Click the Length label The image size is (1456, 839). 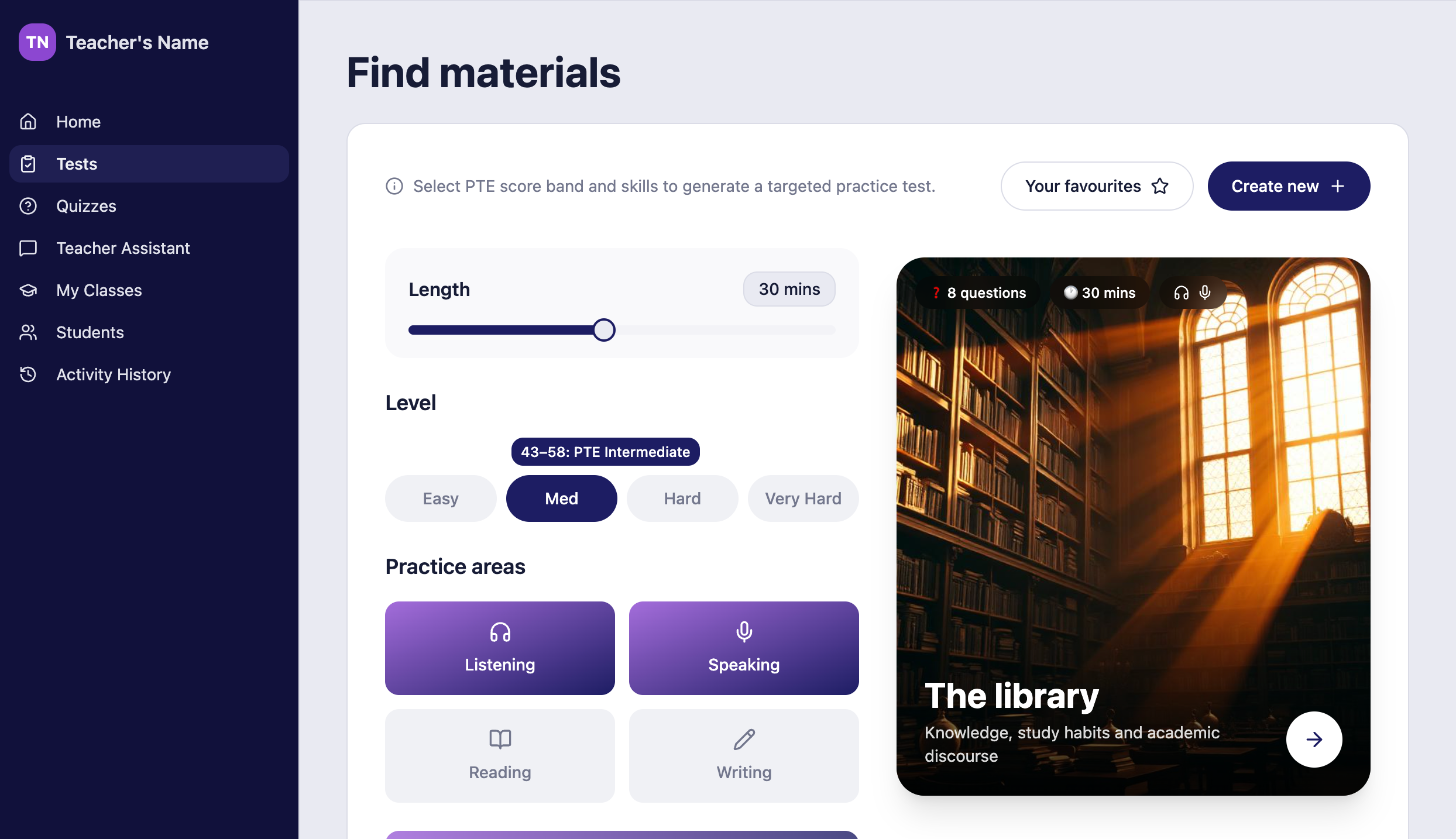(439, 289)
